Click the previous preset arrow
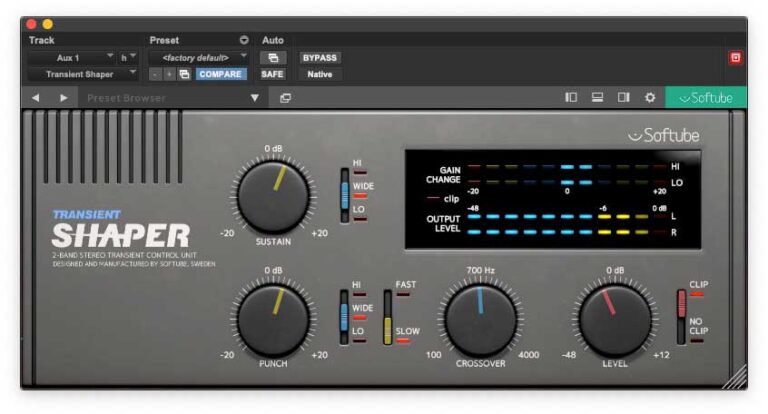 [x=36, y=98]
